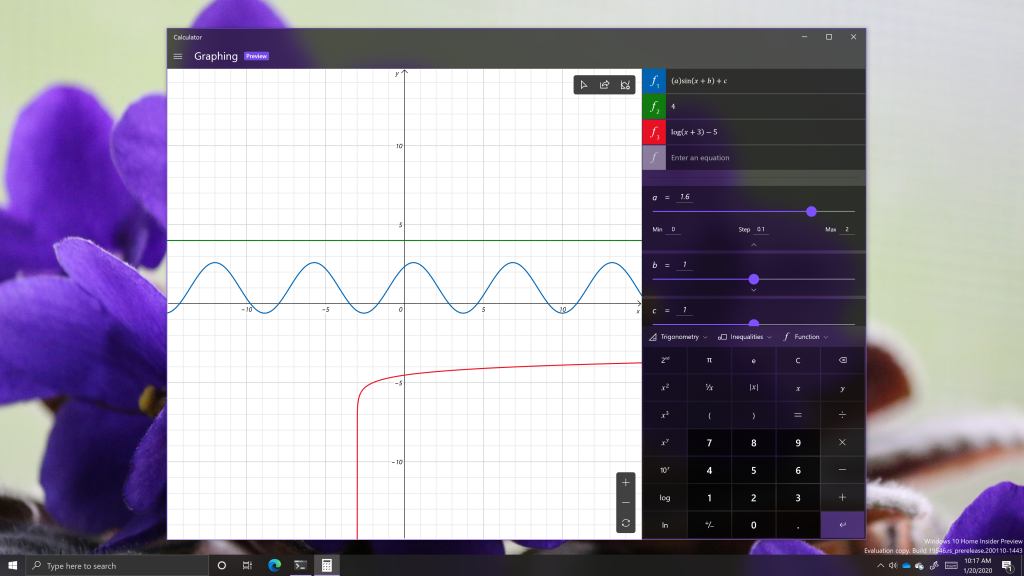1024x576 pixels.
Task: Toggle the 2nd function shift key
Action: tap(665, 360)
